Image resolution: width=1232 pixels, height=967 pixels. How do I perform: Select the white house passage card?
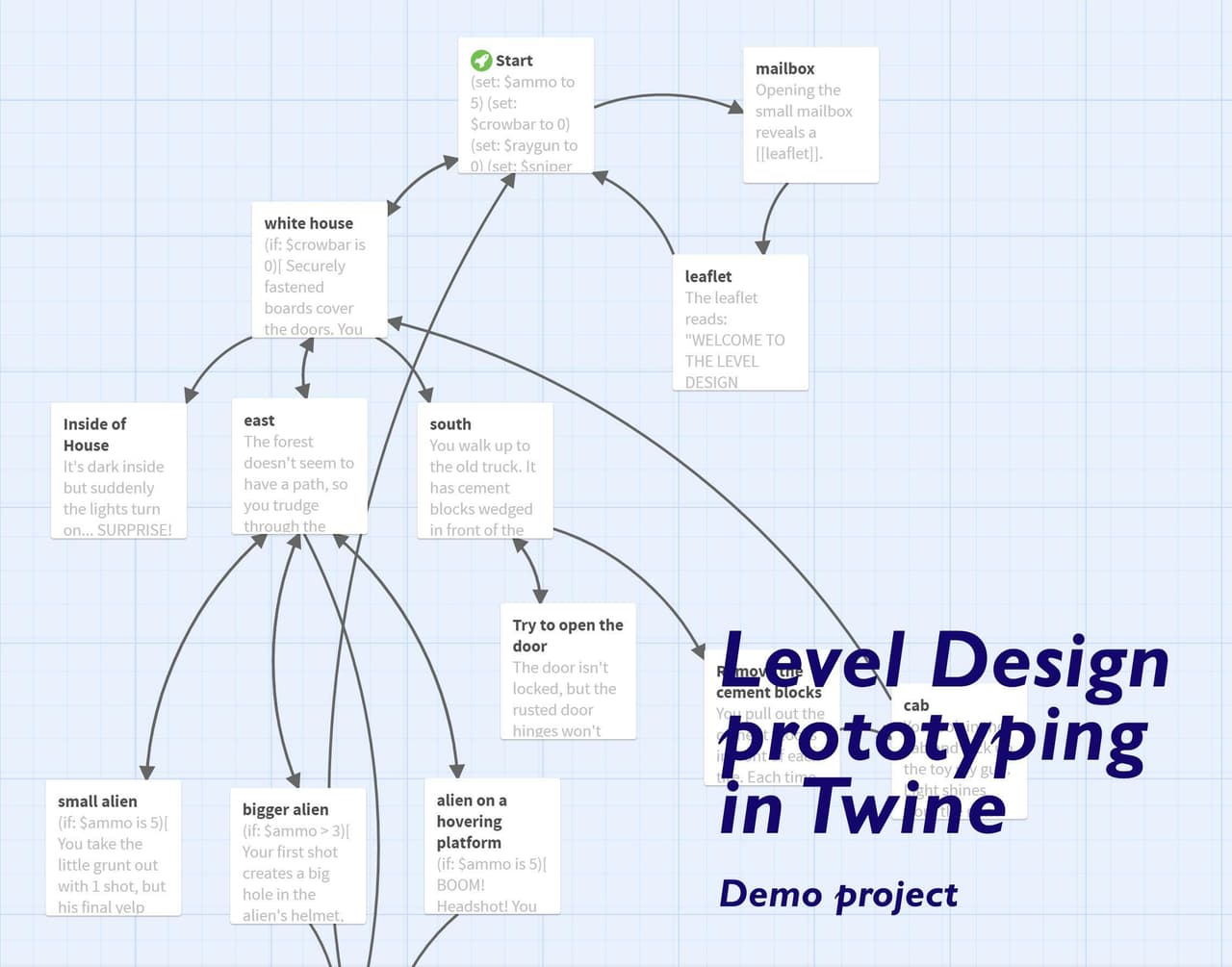tap(320, 269)
